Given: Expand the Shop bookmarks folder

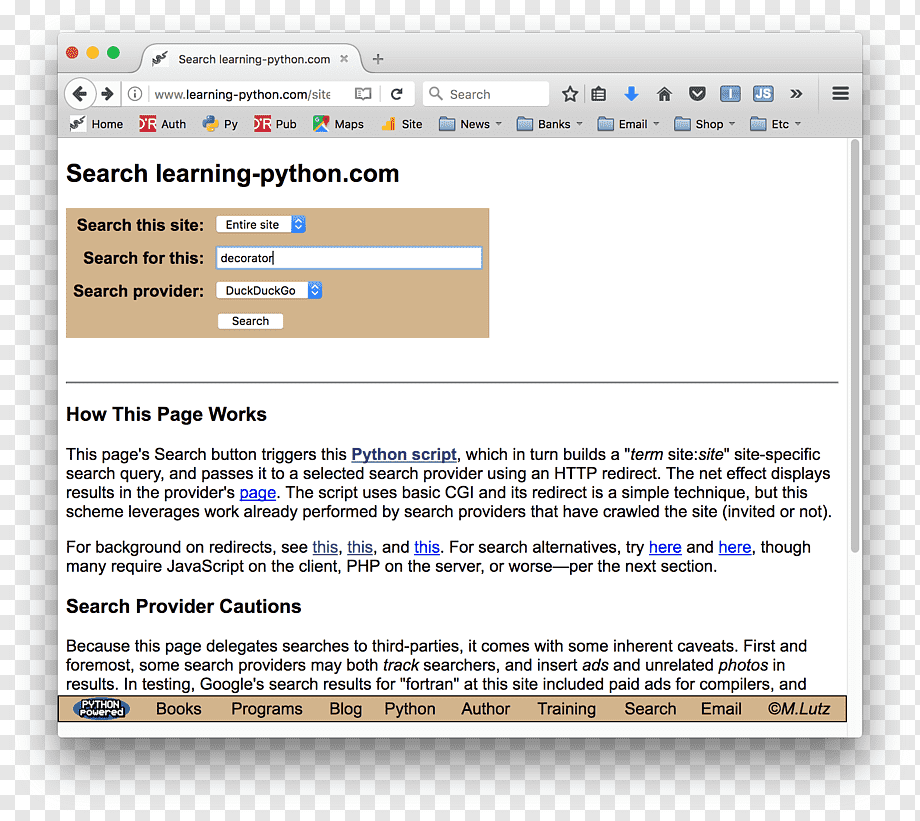Looking at the screenshot, I should 705,124.
